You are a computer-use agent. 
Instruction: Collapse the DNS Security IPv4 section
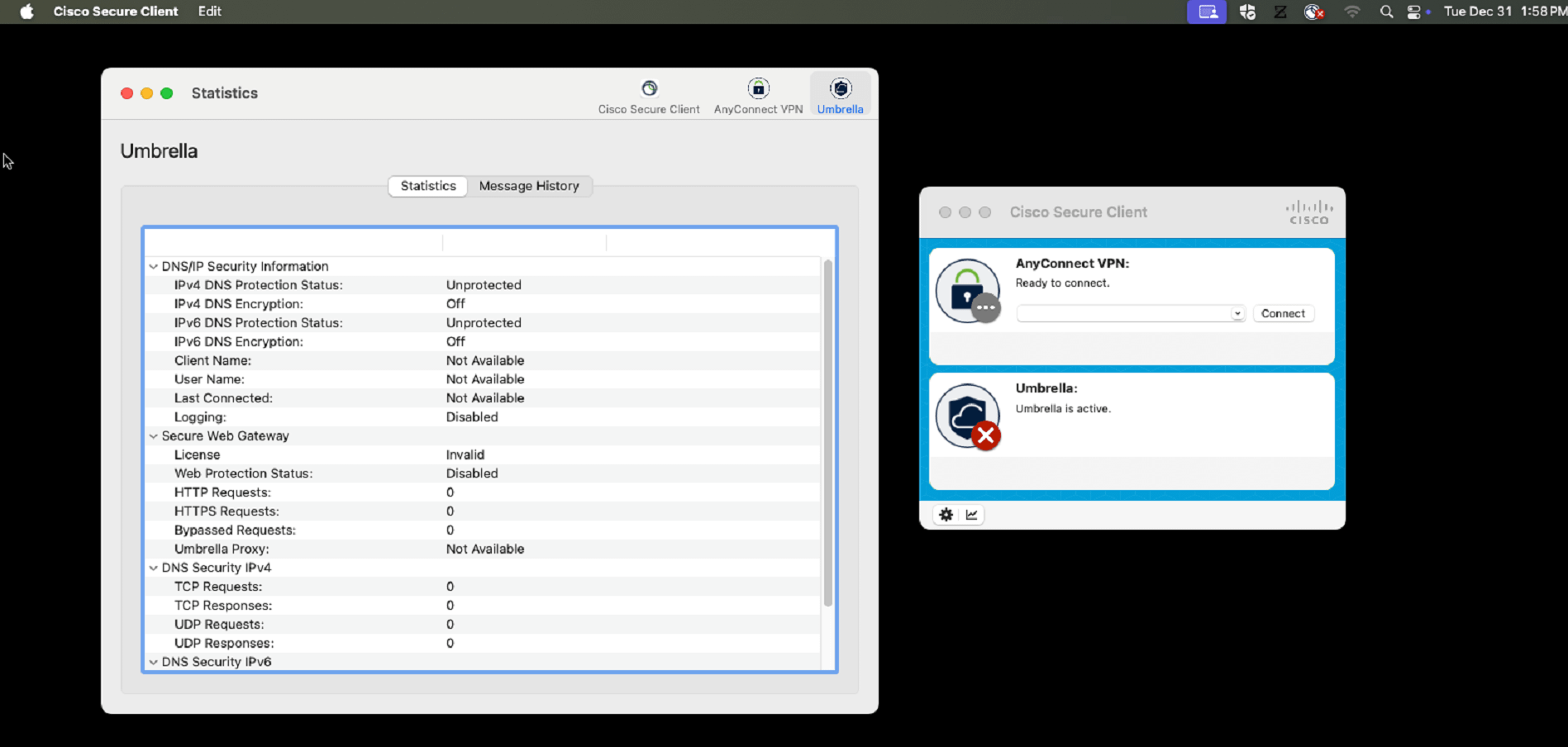(x=153, y=568)
